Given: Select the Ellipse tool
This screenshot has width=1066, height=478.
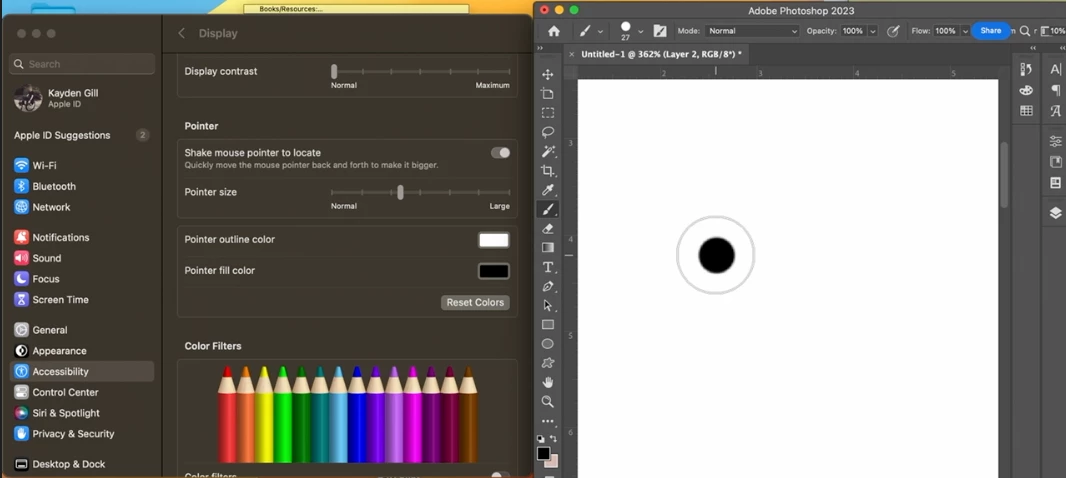Looking at the screenshot, I should tap(547, 344).
